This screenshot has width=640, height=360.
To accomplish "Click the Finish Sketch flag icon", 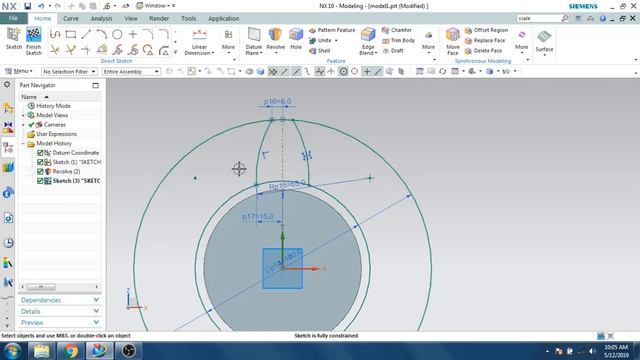I will coord(33,35).
